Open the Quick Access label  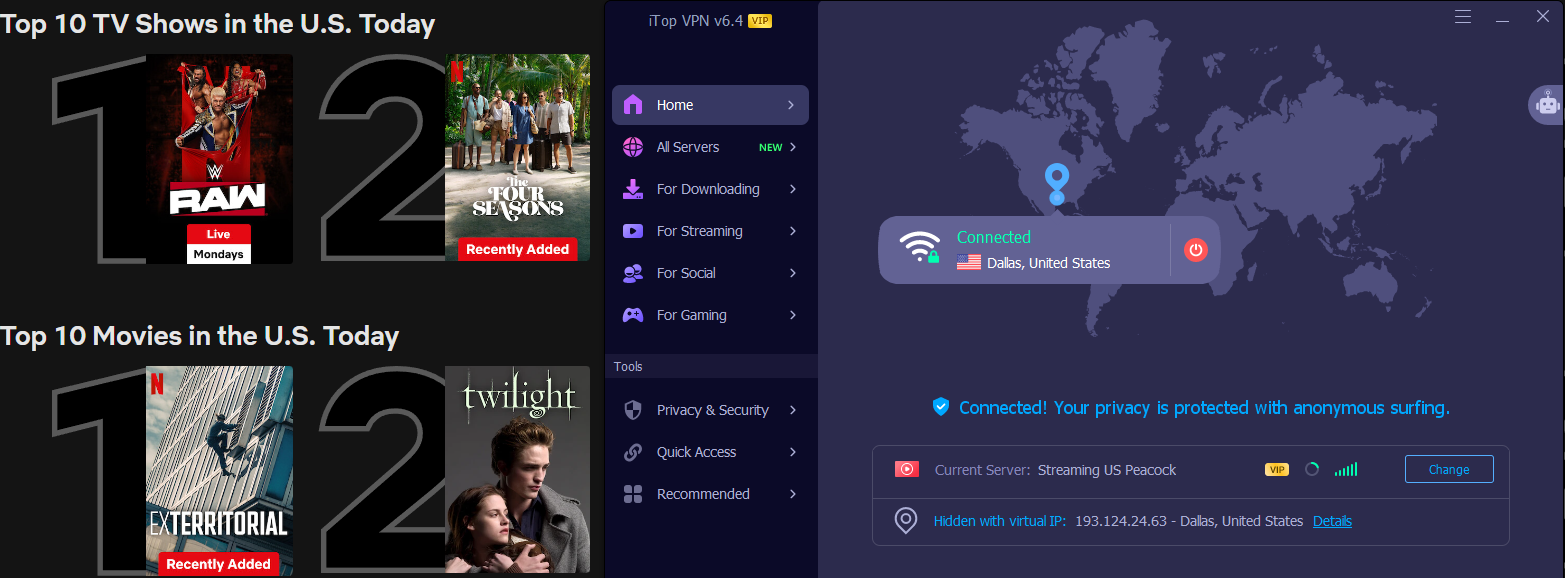(696, 452)
